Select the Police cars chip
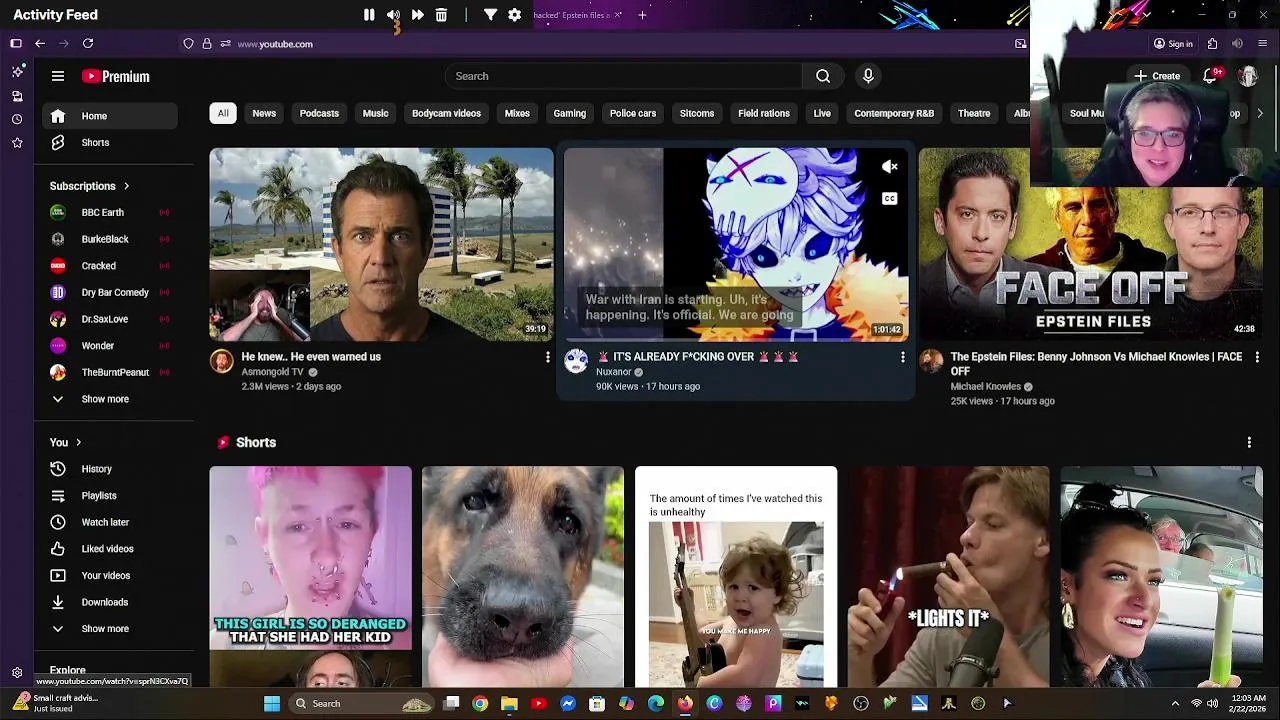Screen dimensions: 1280x720 tap(633, 113)
